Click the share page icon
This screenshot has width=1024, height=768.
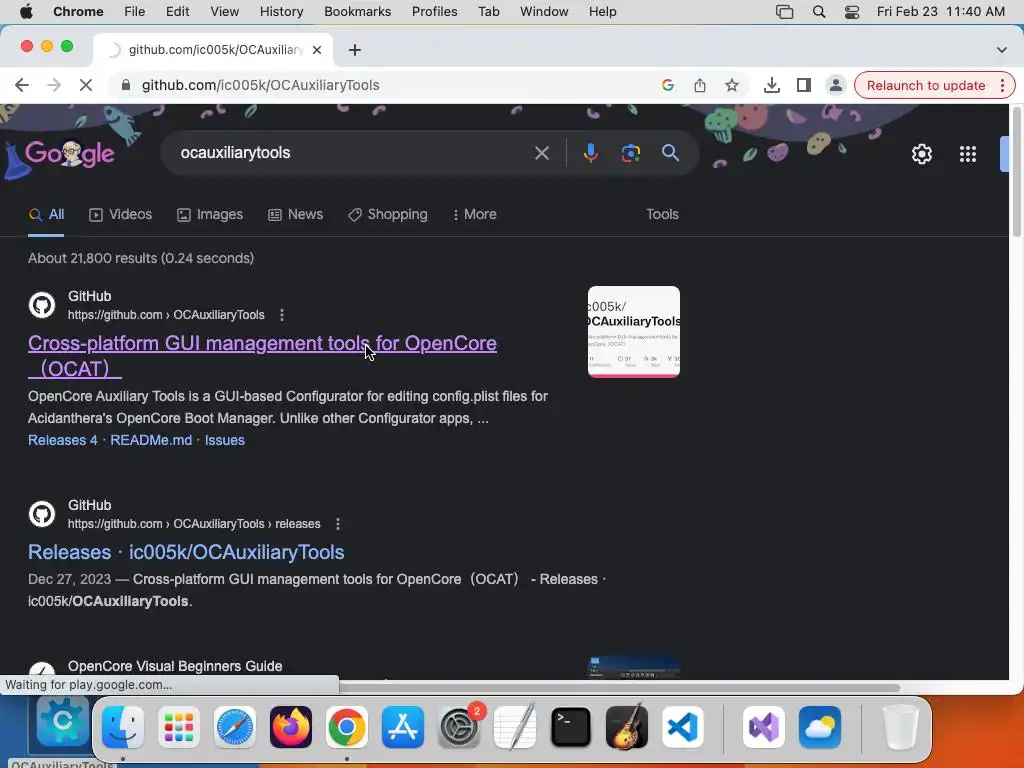click(x=700, y=85)
